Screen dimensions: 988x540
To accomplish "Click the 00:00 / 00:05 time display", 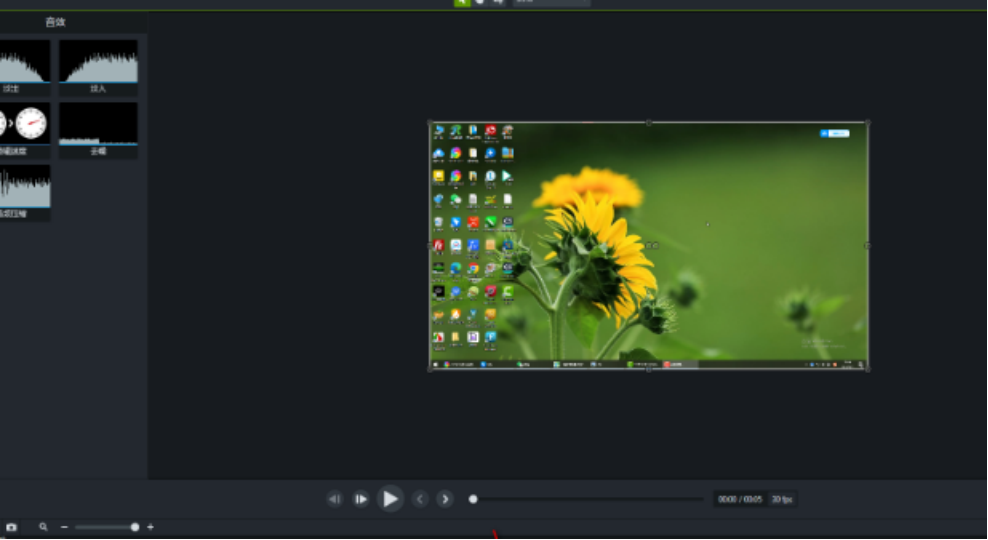I will click(740, 499).
